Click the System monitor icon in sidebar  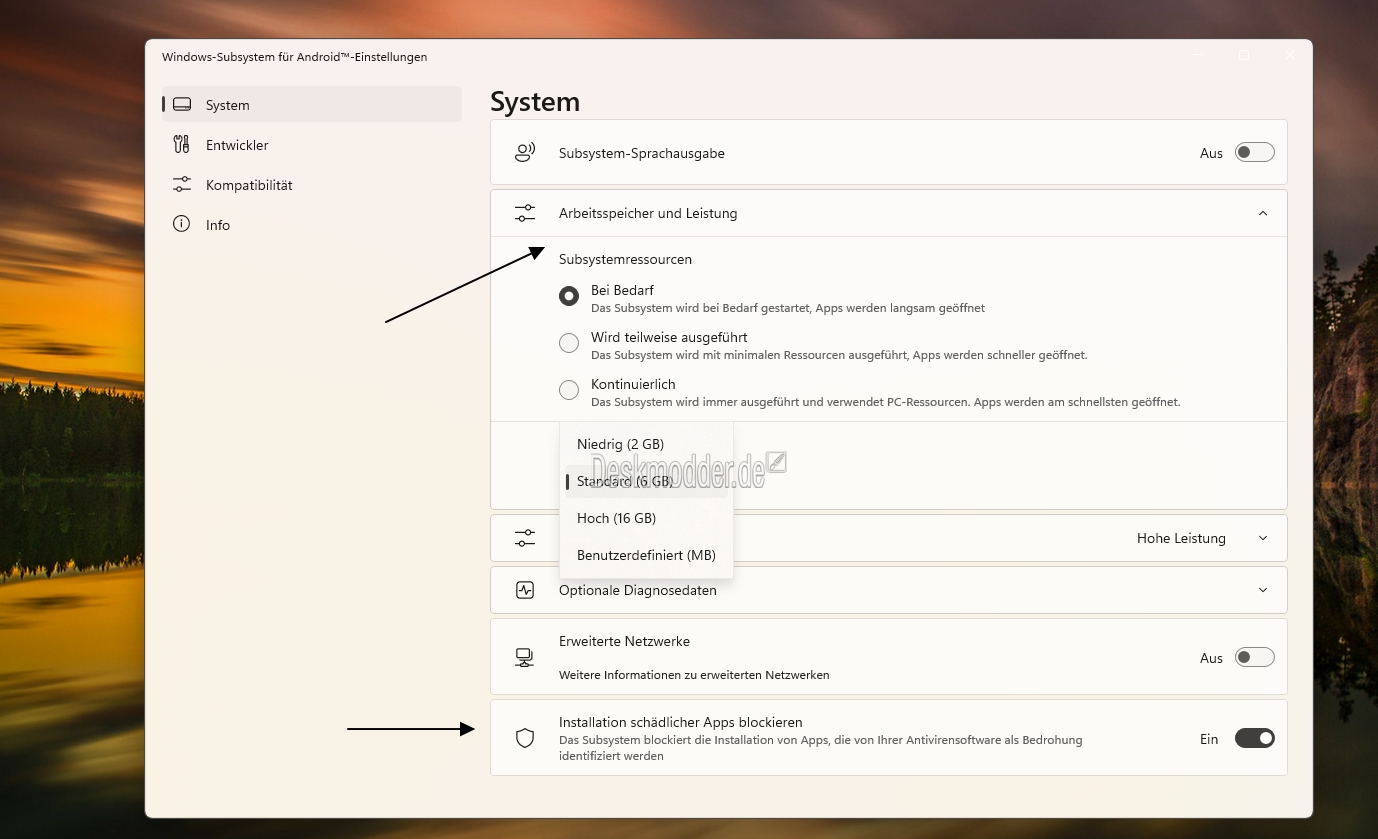click(181, 105)
